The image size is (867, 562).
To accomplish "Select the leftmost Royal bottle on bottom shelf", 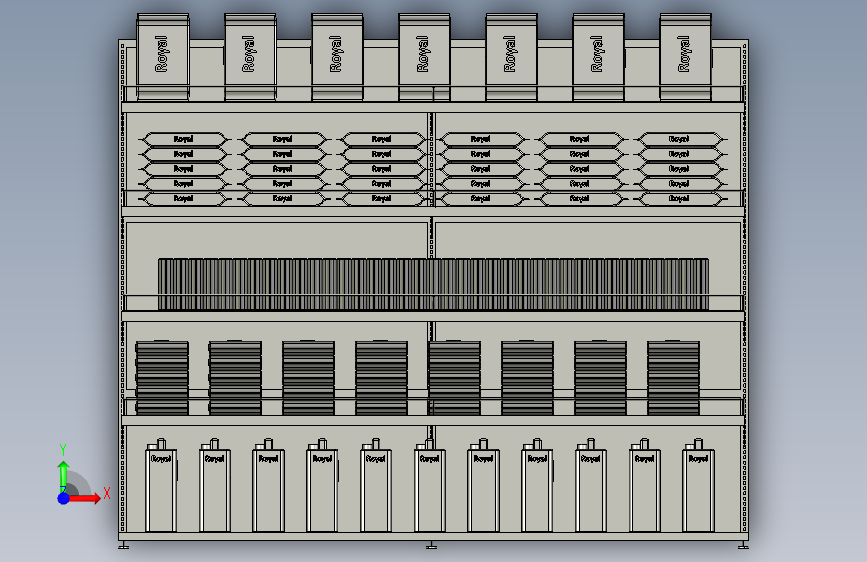I will (x=161, y=486).
